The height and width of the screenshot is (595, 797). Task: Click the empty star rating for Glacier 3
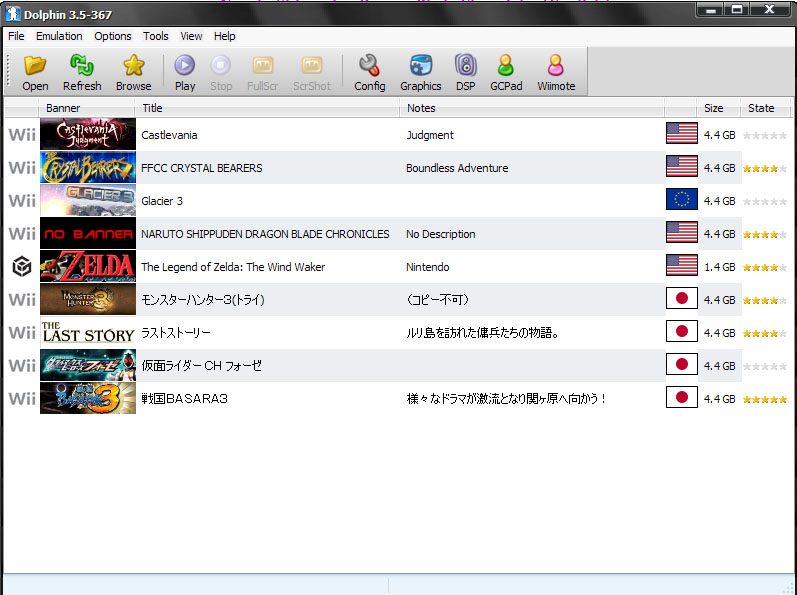pyautogui.click(x=765, y=201)
